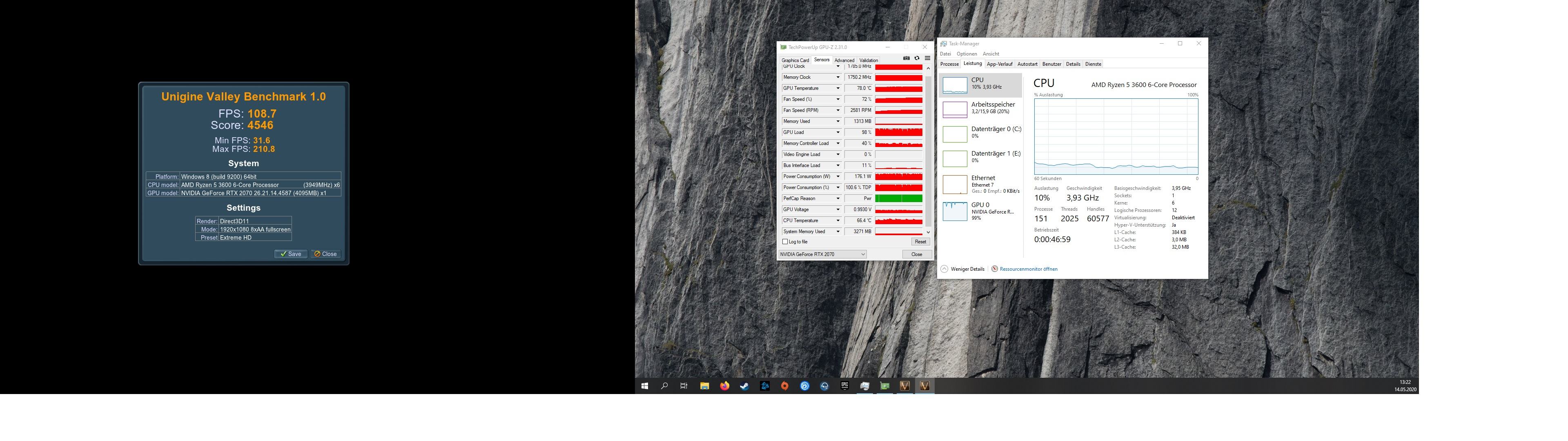The height and width of the screenshot is (441, 1568).
Task: Click the GPU-Z refresh icon
Action: [917, 58]
